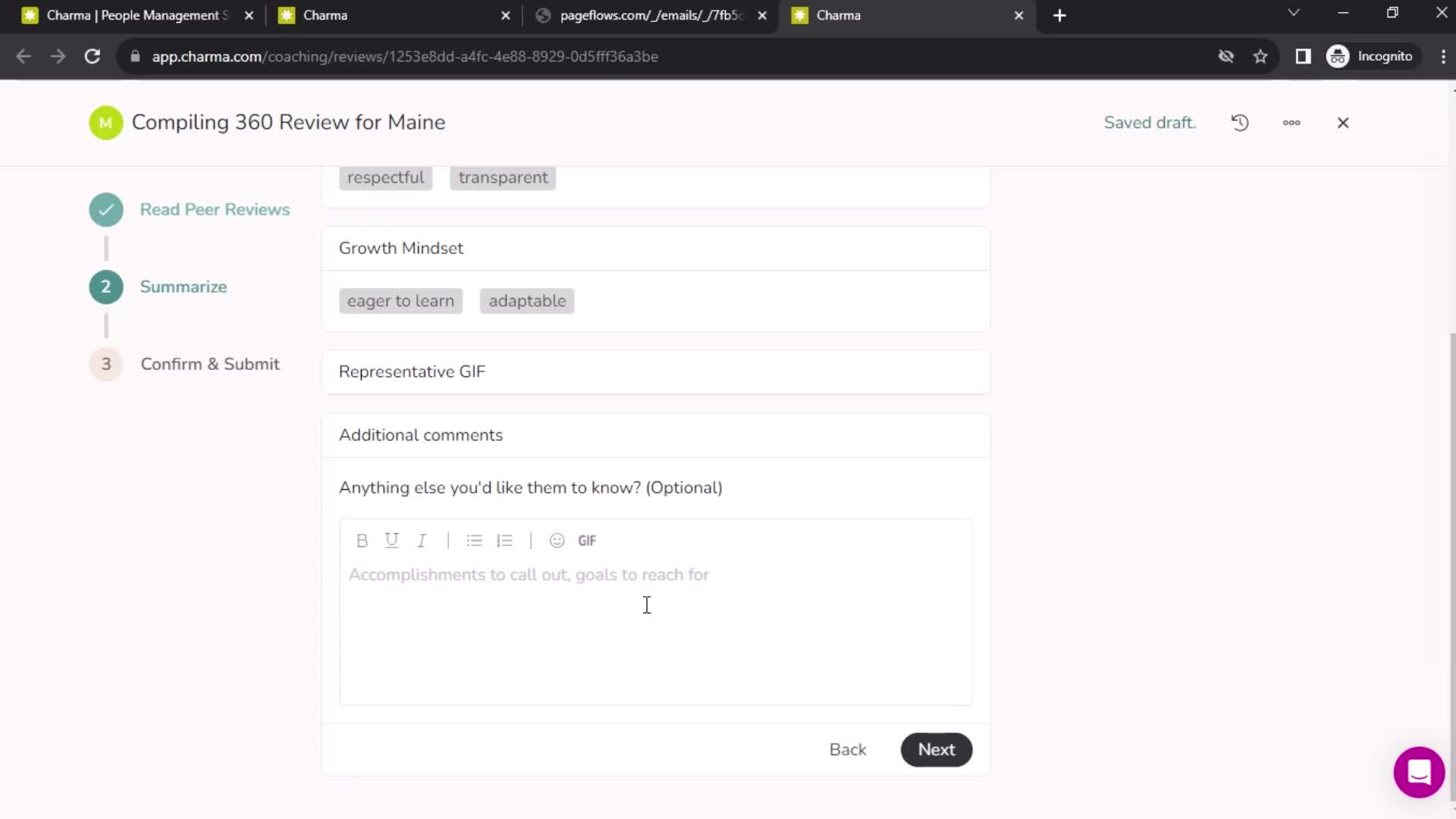This screenshot has height=819, width=1456.
Task: Toggle italic formatting in text editor
Action: (421, 540)
